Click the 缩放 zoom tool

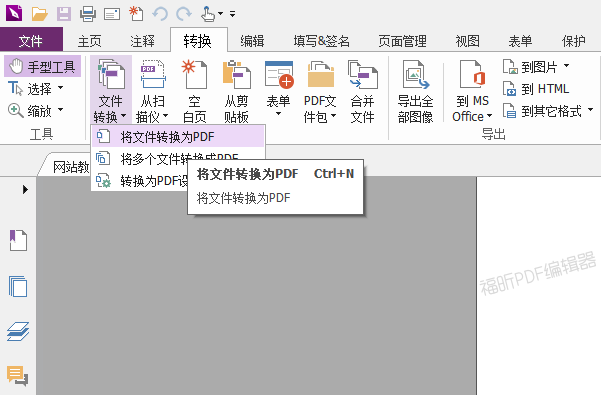pos(30,111)
